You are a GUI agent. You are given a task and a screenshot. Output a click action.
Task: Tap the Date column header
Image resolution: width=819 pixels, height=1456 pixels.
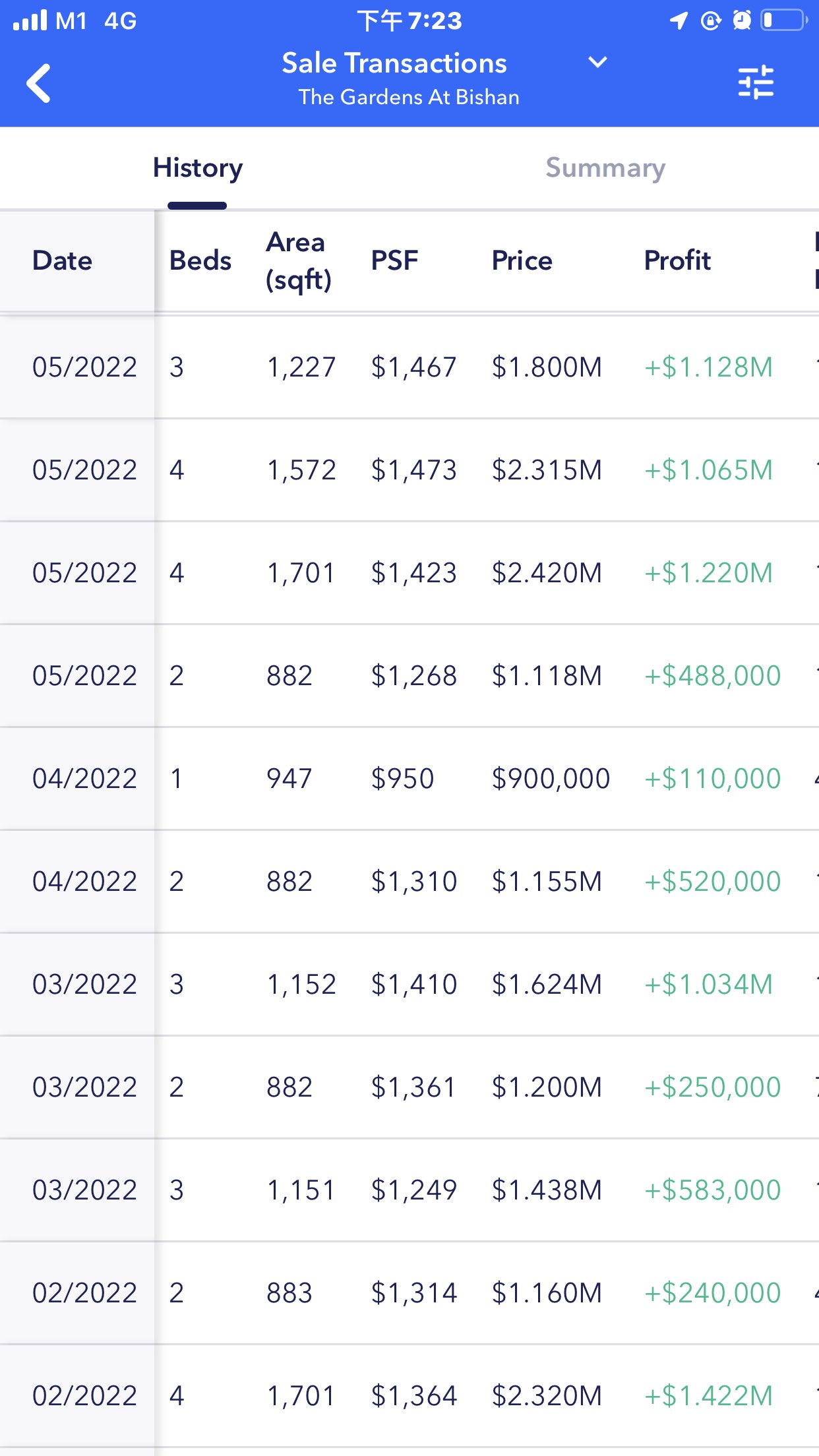[63, 261]
